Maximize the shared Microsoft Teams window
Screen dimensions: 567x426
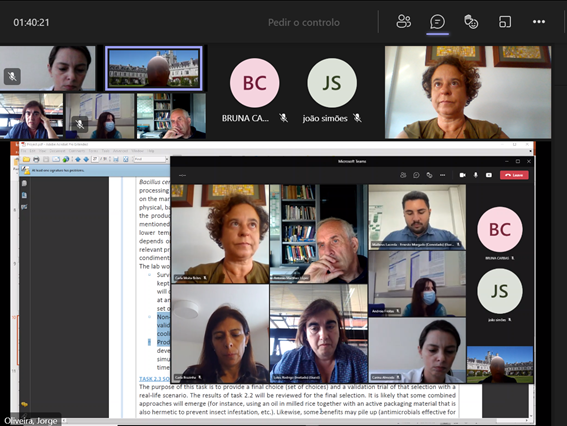(x=518, y=161)
